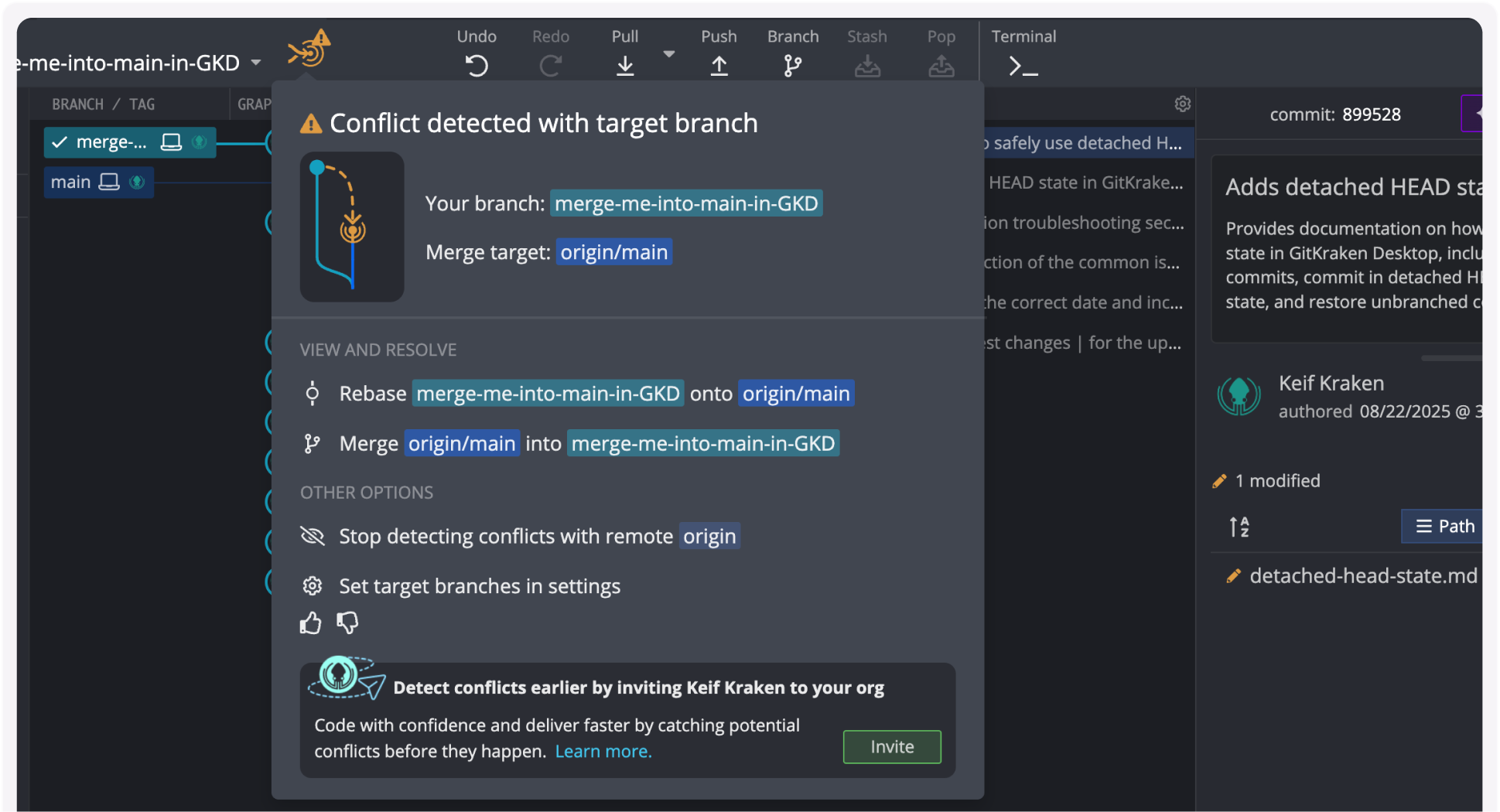Click the conflict warning target icon

pyautogui.click(x=309, y=50)
